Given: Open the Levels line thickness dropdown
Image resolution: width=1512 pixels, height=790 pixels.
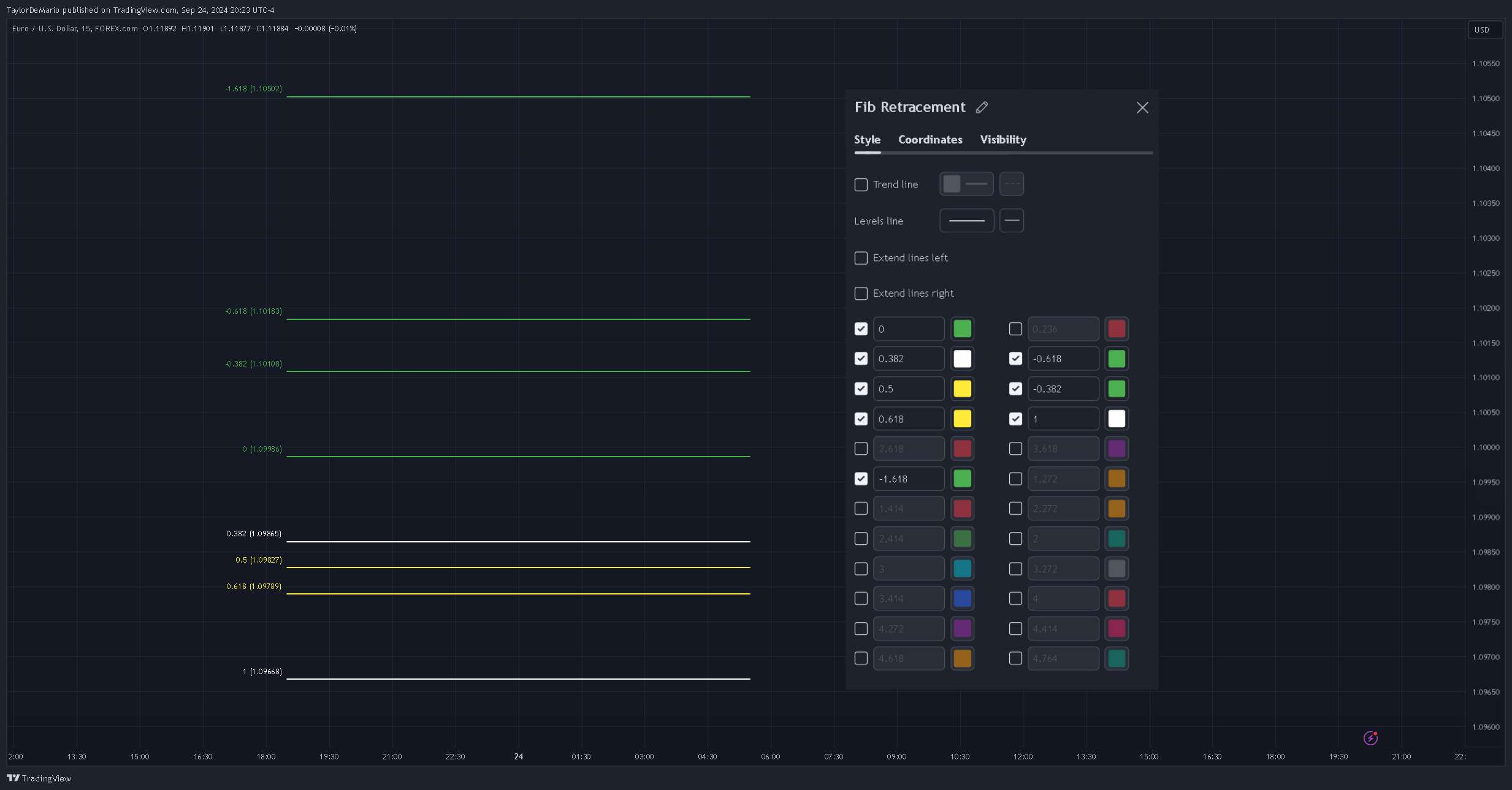Looking at the screenshot, I should 966,221.
